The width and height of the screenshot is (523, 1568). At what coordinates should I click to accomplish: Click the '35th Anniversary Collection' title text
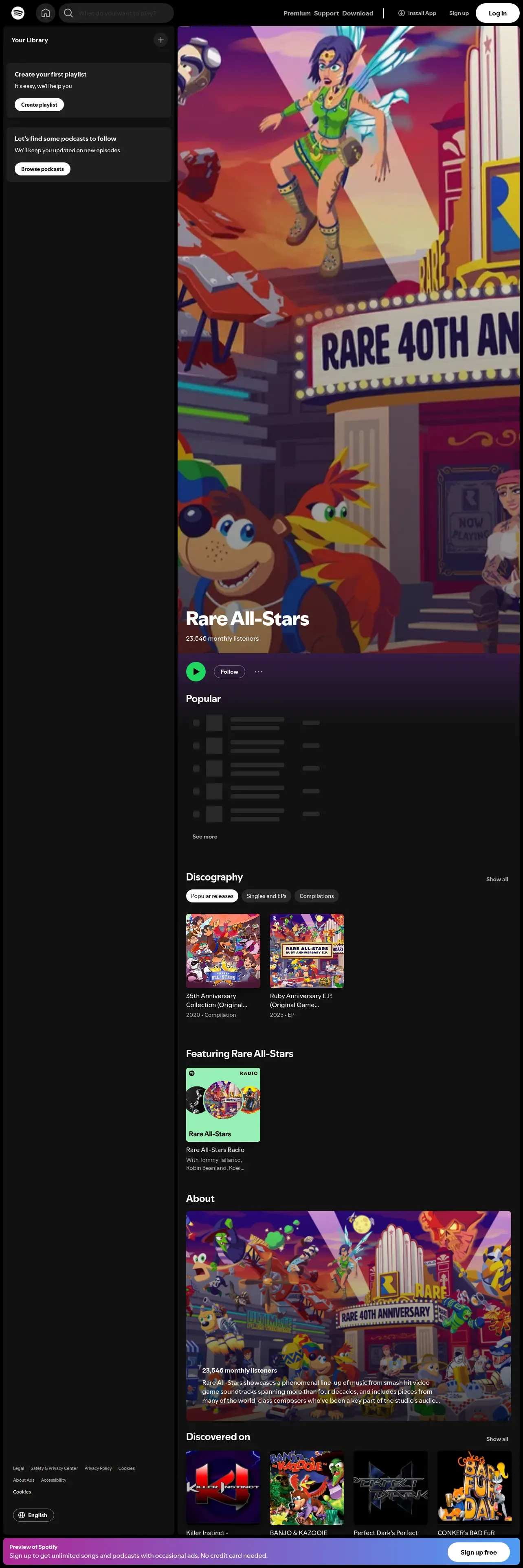217,1000
